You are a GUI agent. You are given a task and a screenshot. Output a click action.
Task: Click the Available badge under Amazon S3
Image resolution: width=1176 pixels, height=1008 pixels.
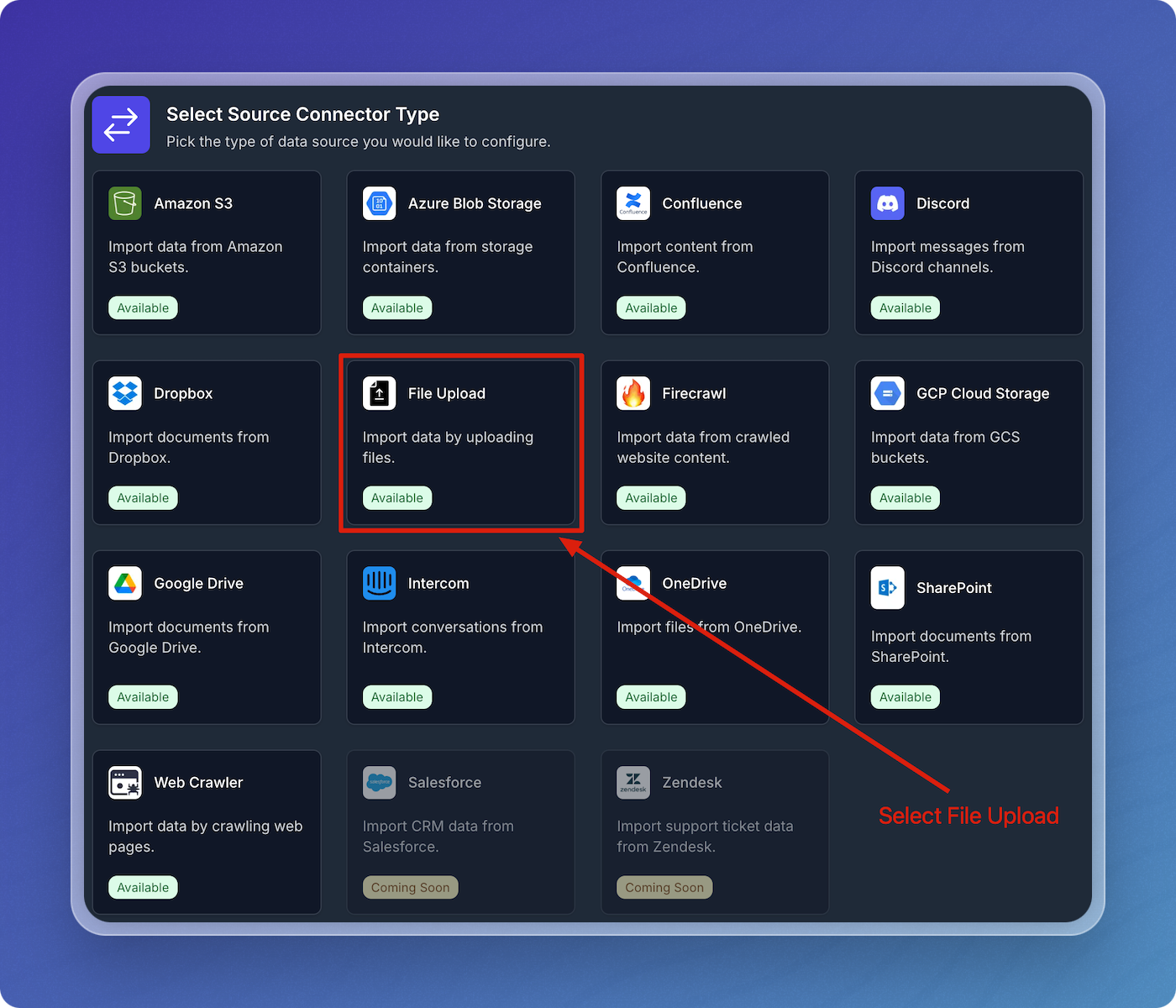tap(143, 308)
